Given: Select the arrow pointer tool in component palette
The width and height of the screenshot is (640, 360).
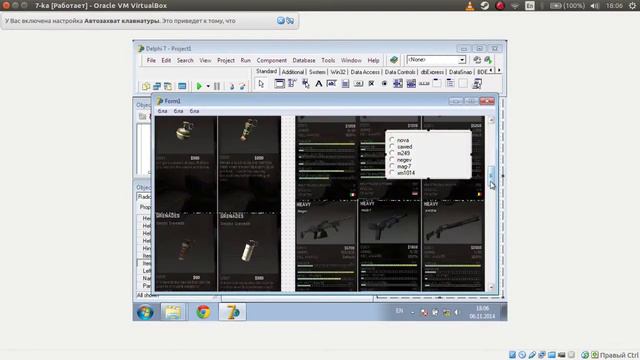Looking at the screenshot, I should [261, 84].
